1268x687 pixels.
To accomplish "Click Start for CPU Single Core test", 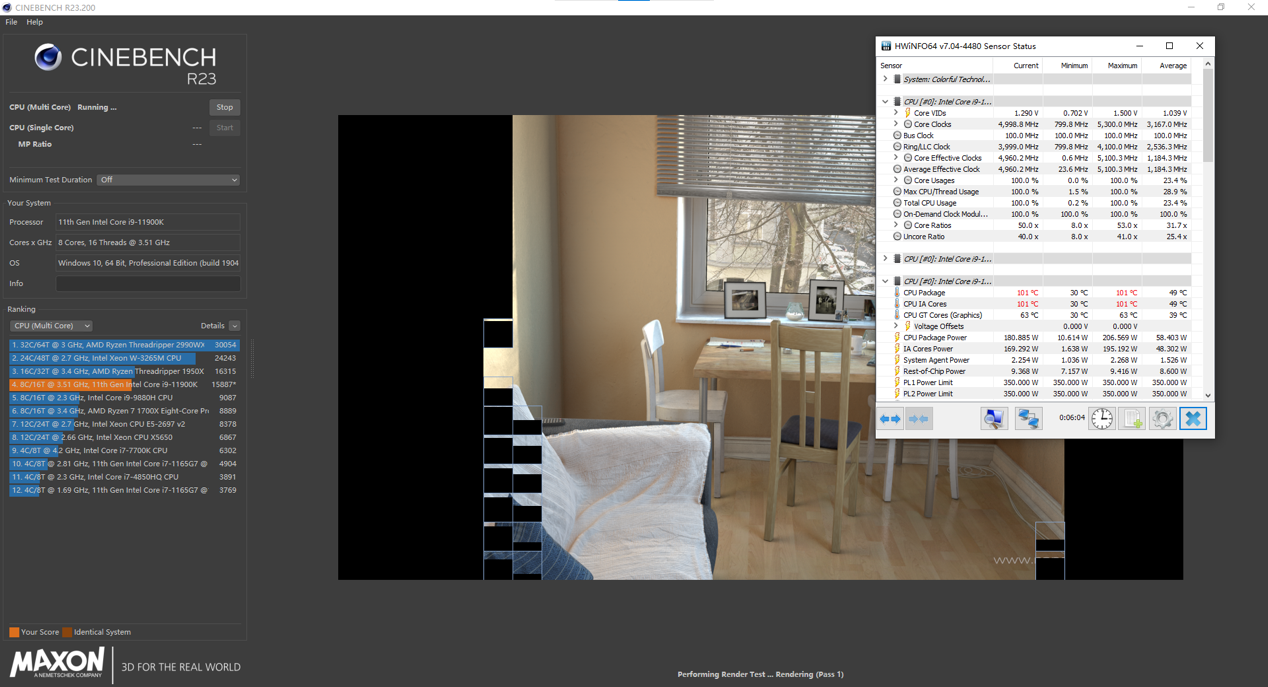I will 225,128.
